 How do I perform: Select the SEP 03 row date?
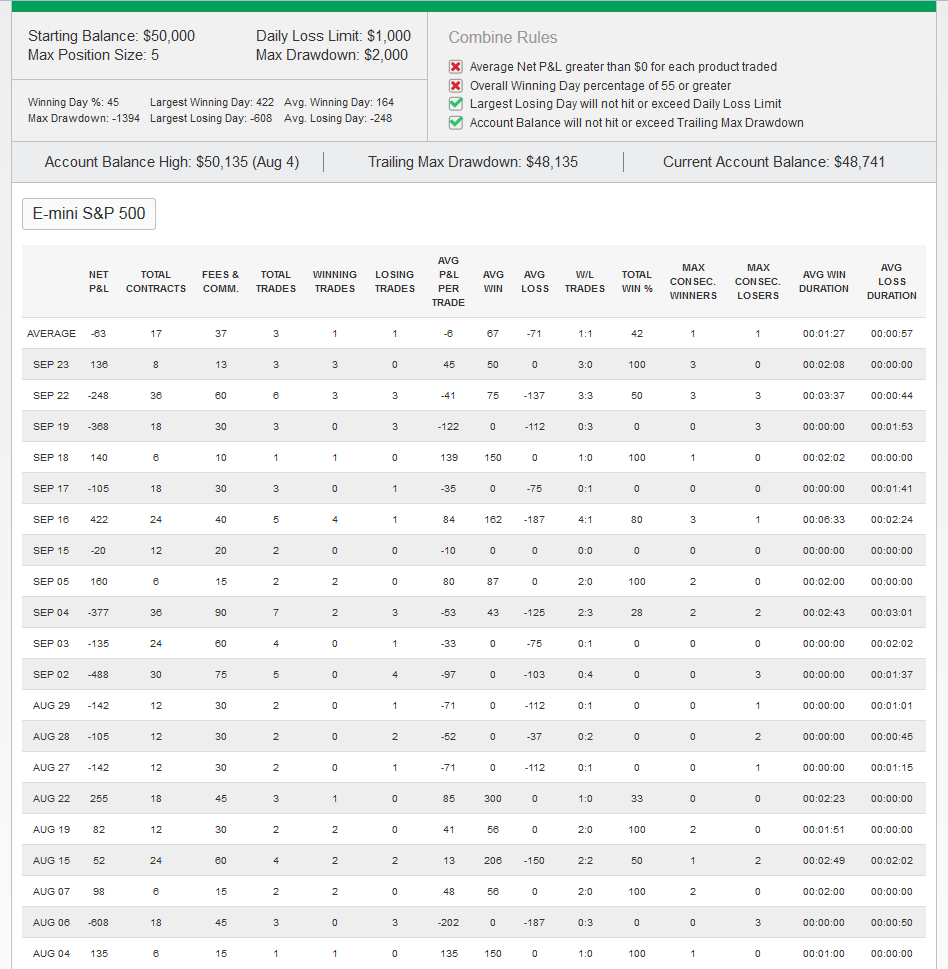(51, 643)
